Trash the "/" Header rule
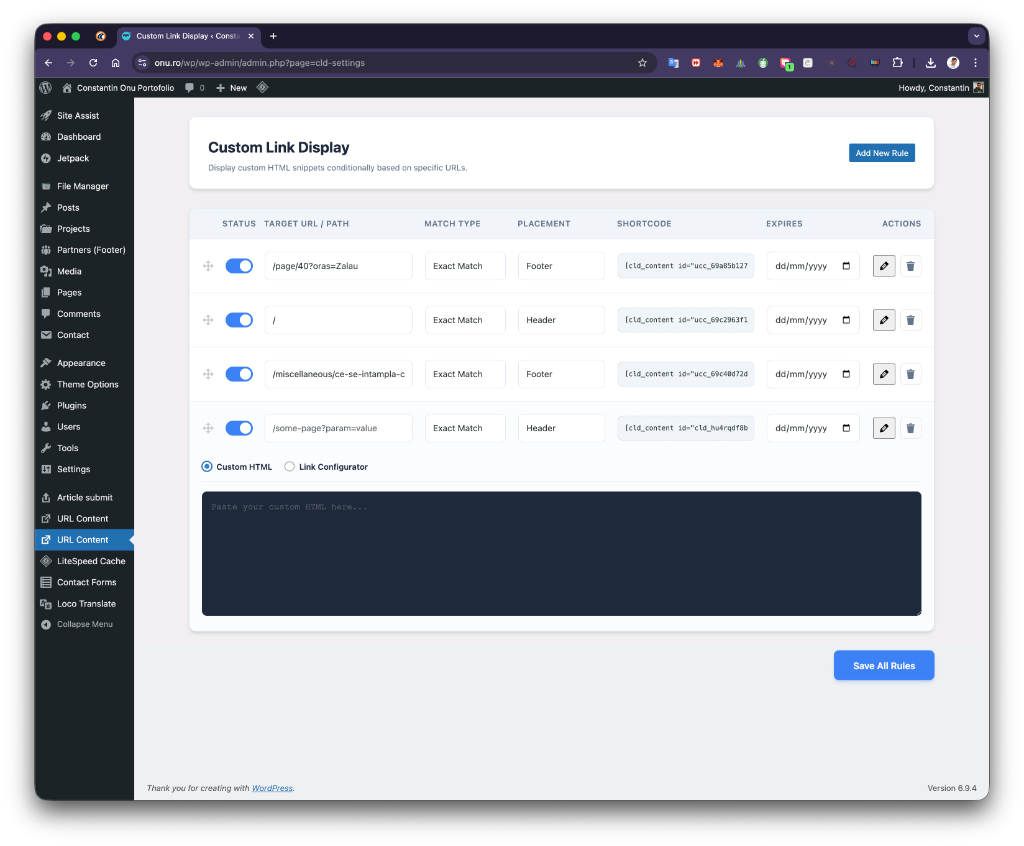The image size is (1024, 846). tap(910, 320)
